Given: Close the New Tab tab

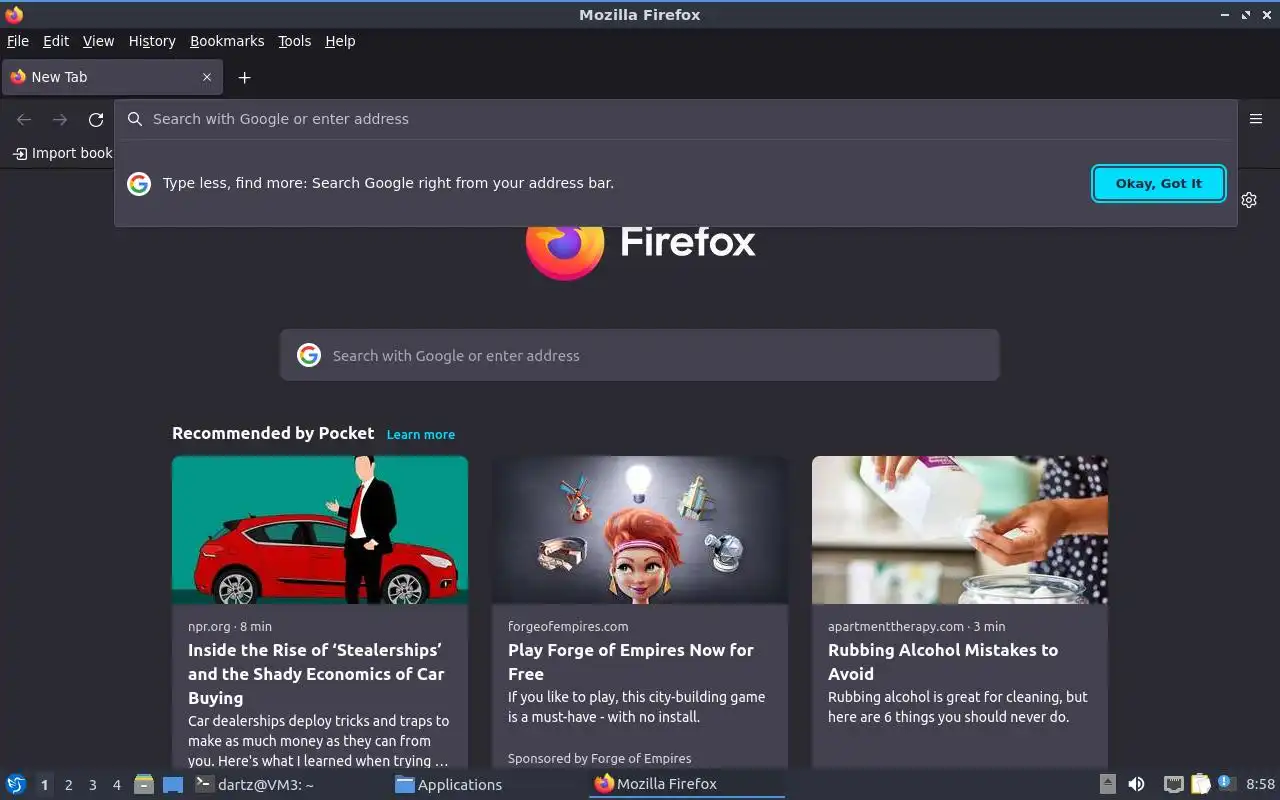Looking at the screenshot, I should tap(207, 77).
